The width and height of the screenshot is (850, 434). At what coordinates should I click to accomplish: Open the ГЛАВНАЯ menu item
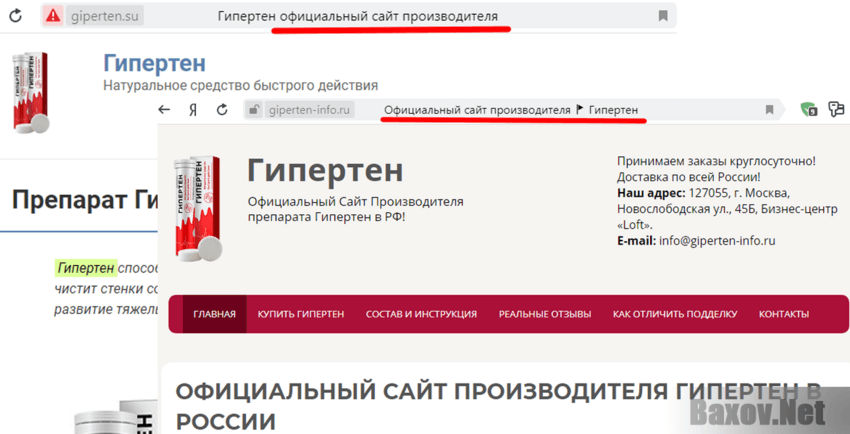(215, 314)
